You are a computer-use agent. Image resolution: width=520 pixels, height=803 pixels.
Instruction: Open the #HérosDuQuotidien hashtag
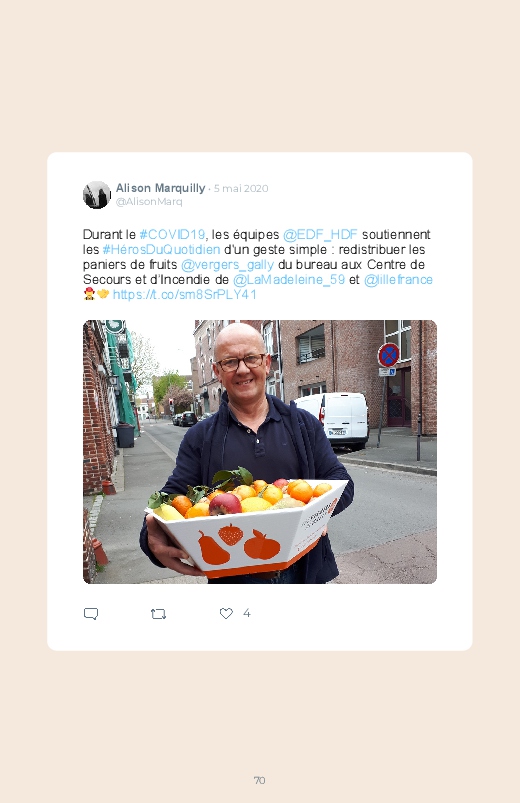coord(161,249)
